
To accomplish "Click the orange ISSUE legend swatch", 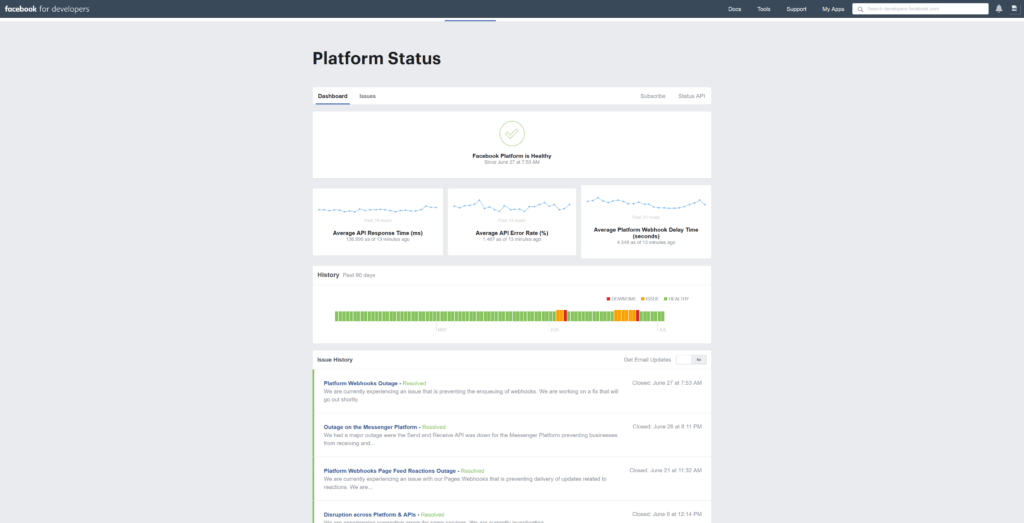I will click(643, 299).
